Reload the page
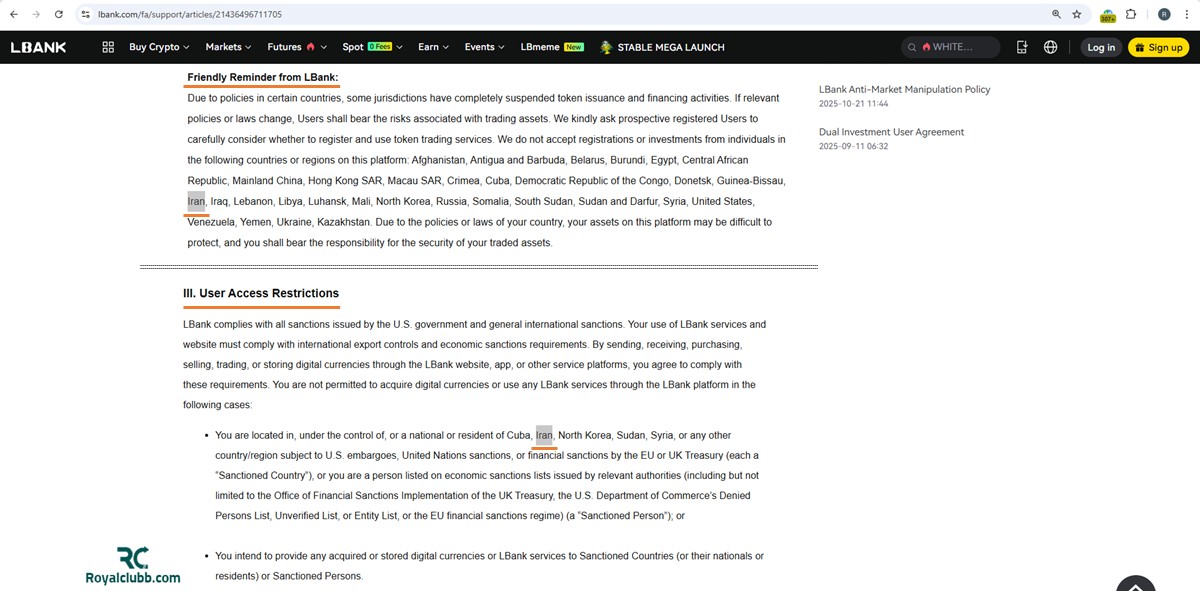Screen dimensions: 1200x600 click(59, 15)
